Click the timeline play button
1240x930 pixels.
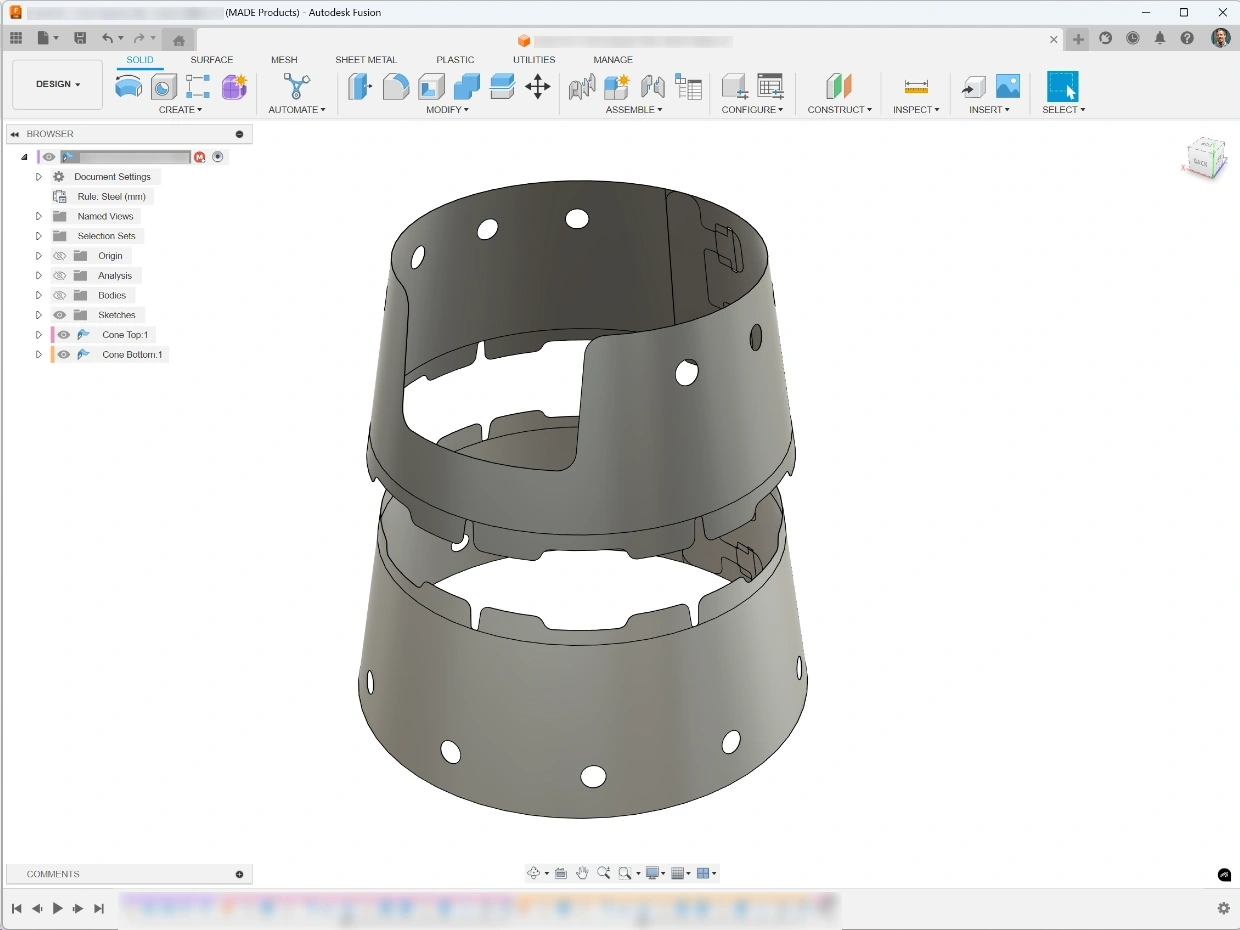pyautogui.click(x=58, y=908)
